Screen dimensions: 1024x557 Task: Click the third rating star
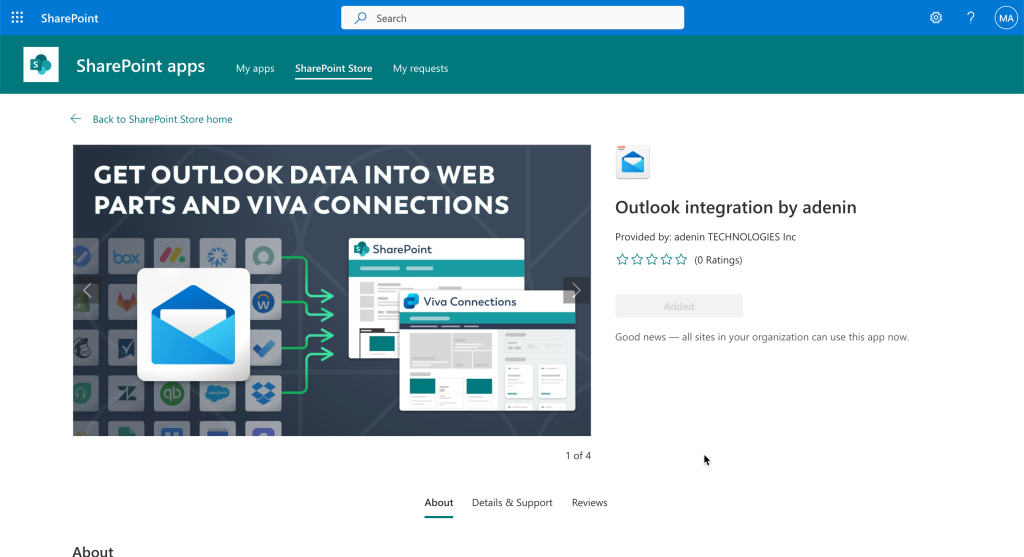pyautogui.click(x=652, y=260)
